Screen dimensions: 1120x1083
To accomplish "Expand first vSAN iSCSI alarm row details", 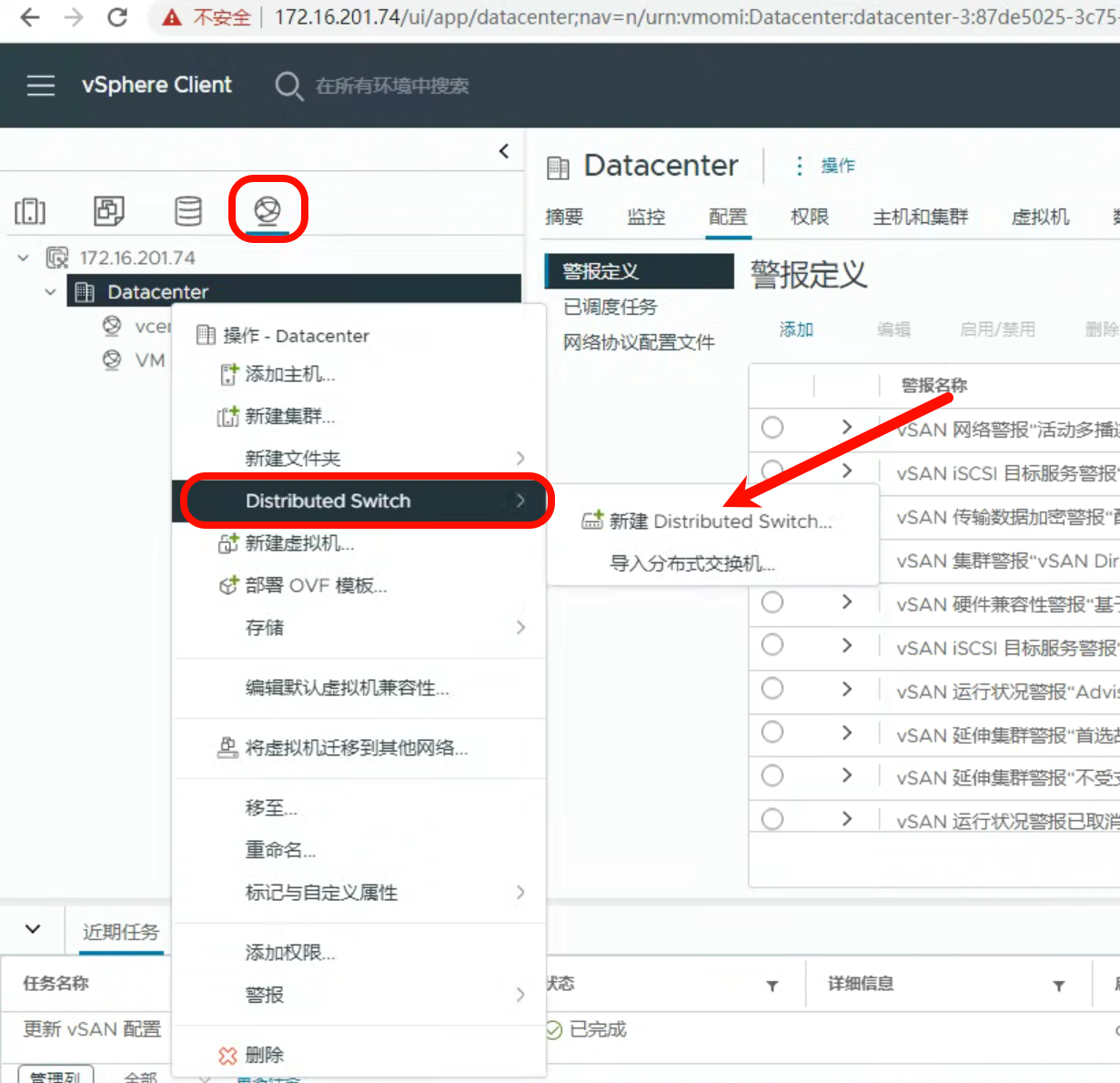I will (x=847, y=471).
